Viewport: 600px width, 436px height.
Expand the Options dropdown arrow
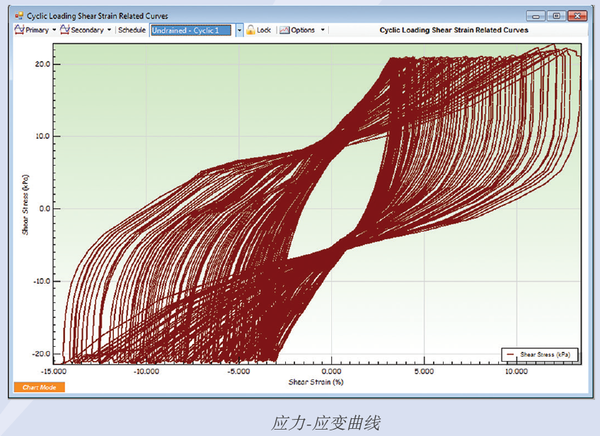323,30
